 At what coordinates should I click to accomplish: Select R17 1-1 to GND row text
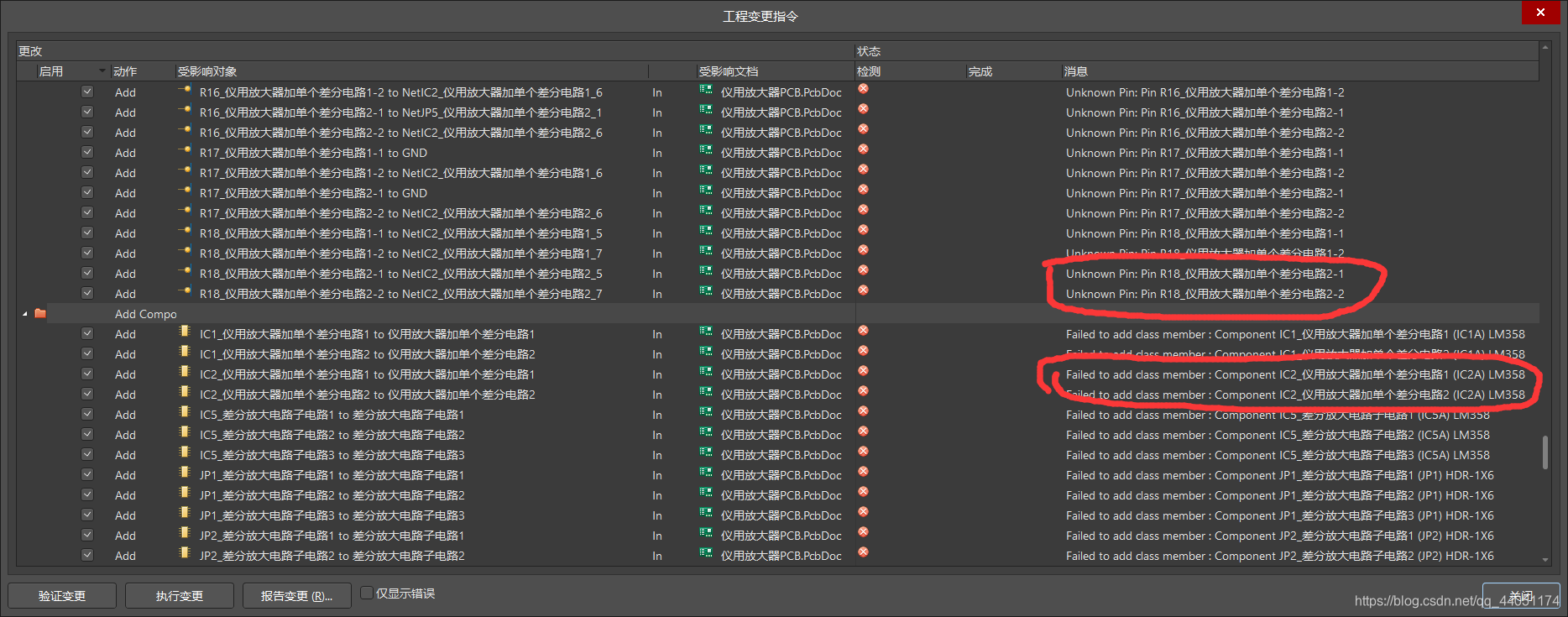click(313, 153)
